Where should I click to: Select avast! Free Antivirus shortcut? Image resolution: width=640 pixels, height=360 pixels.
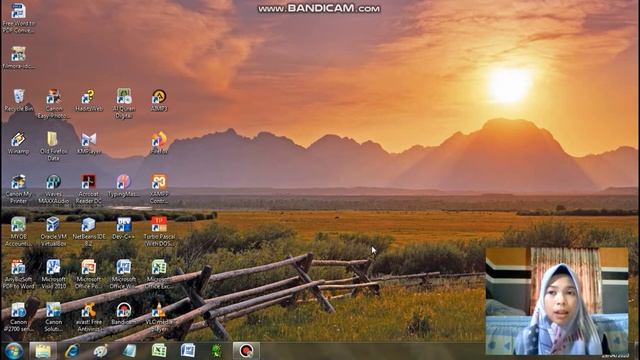click(x=89, y=317)
